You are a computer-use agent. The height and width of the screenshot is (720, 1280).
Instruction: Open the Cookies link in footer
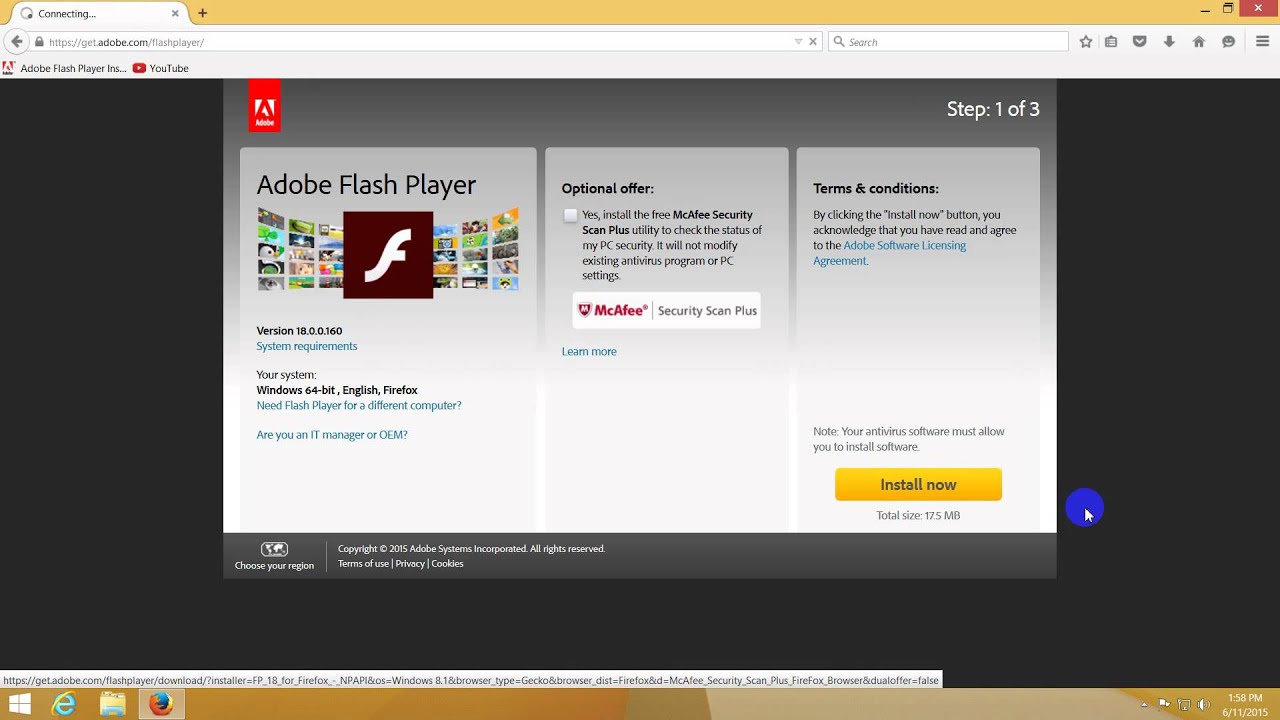coord(447,564)
